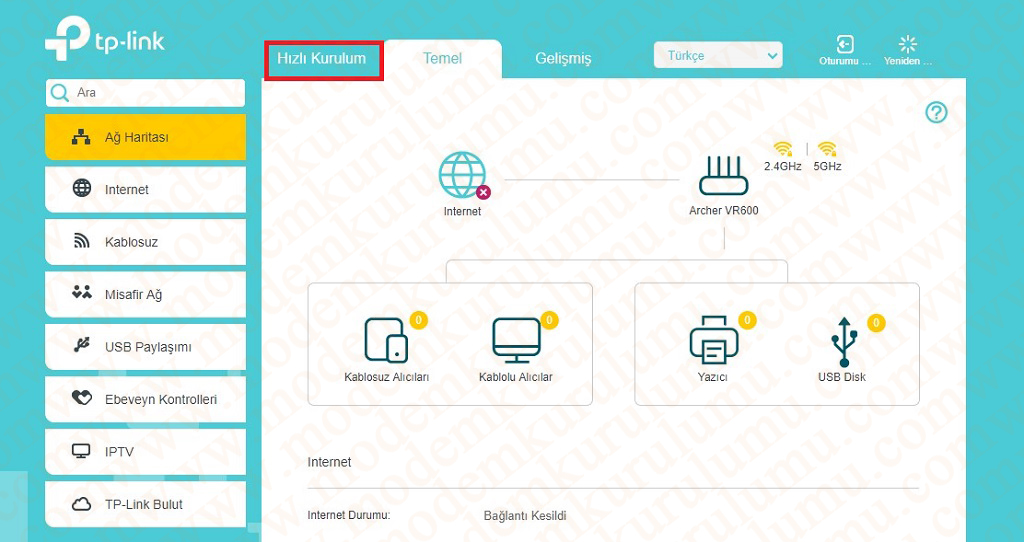Open TP-Link Bulut menu
The width and height of the screenshot is (1024, 542).
click(x=145, y=504)
